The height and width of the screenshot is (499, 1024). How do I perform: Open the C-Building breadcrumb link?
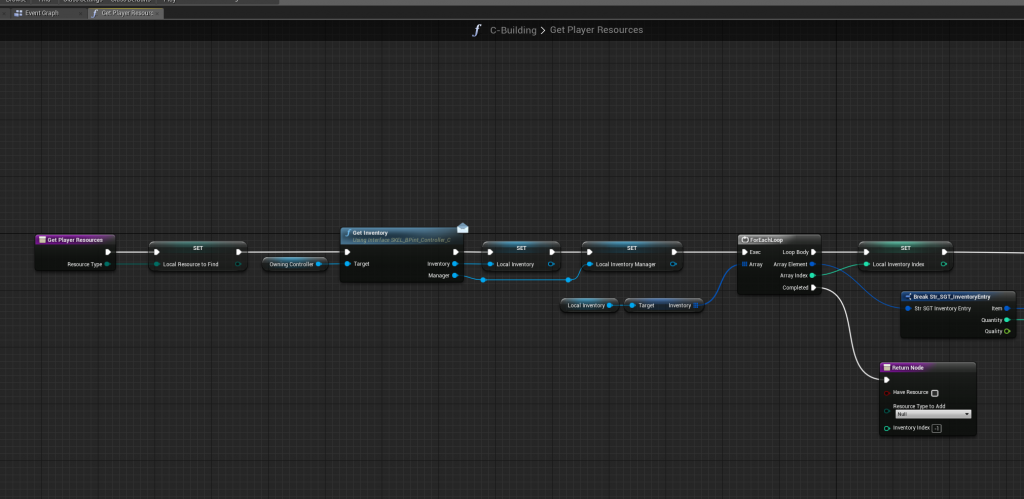click(x=513, y=30)
